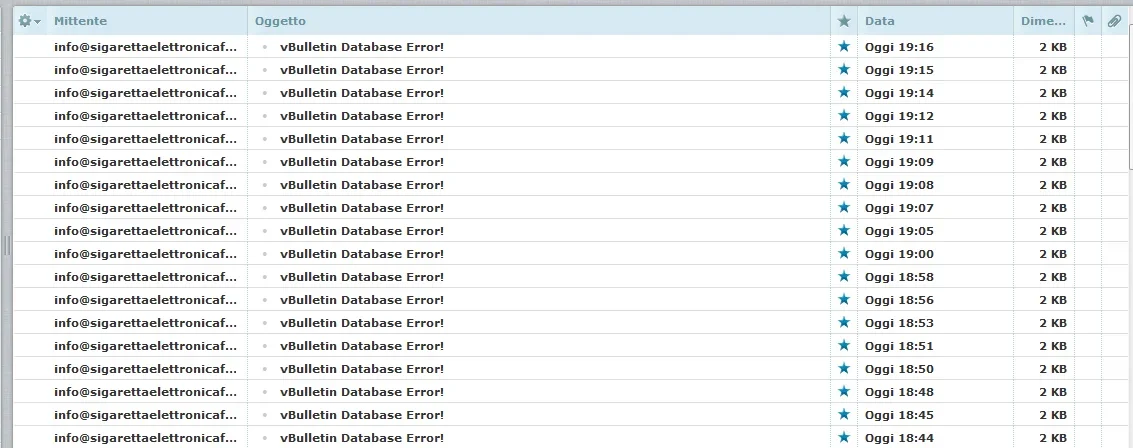
Task: Toggle star on the Oggi 19:15 message
Action: coord(844,69)
